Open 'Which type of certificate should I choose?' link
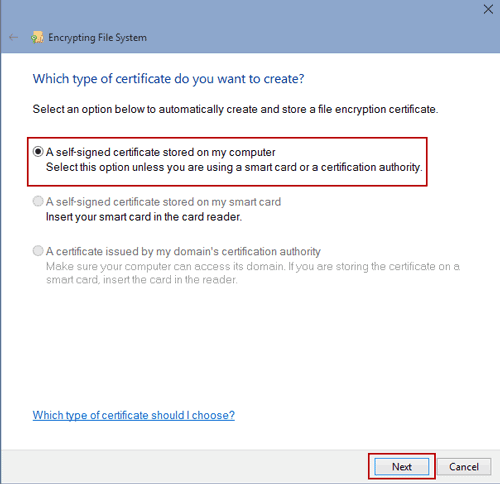500x484 pixels. coord(134,415)
